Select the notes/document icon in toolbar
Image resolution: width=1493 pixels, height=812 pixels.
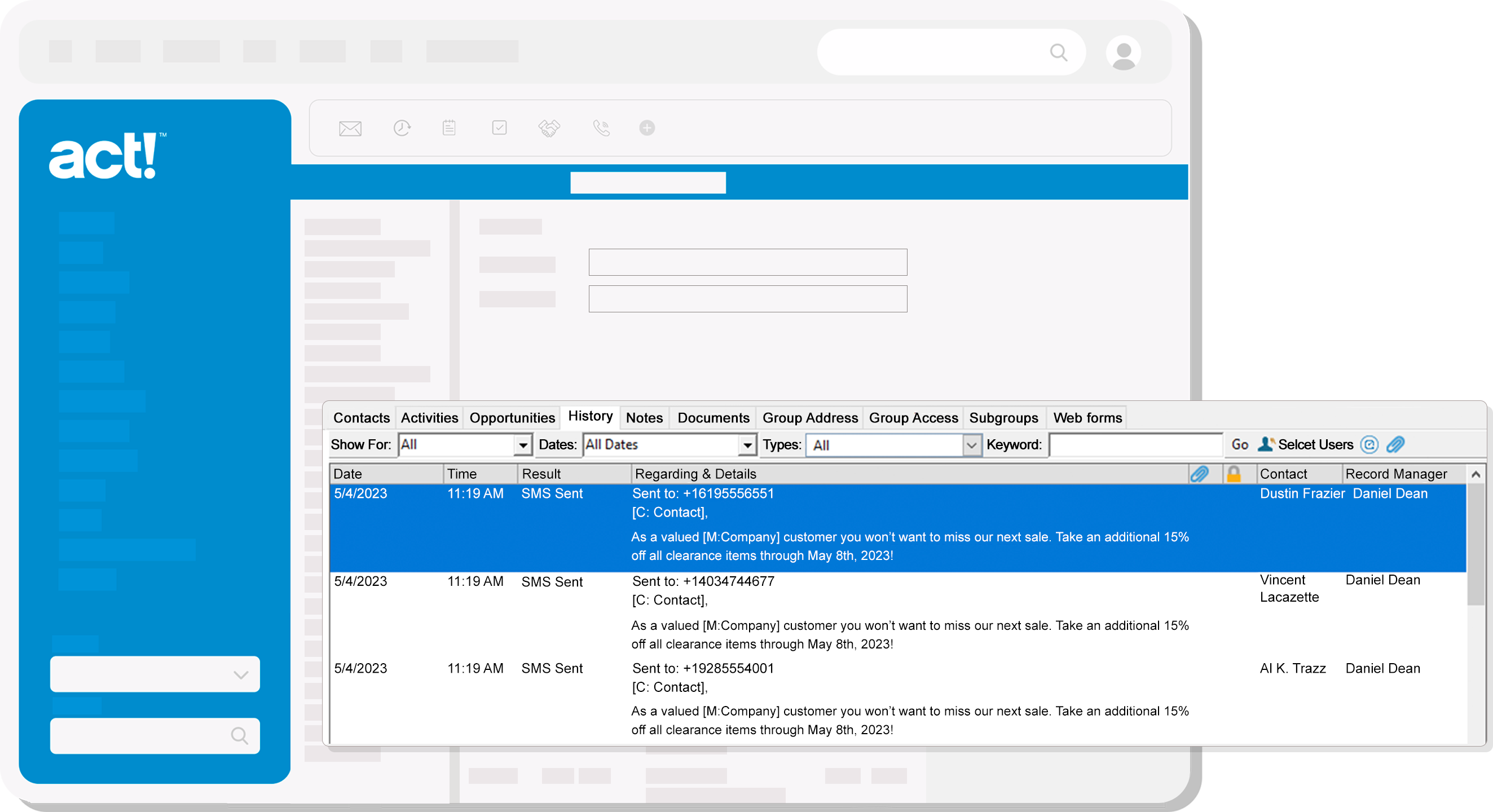(449, 127)
